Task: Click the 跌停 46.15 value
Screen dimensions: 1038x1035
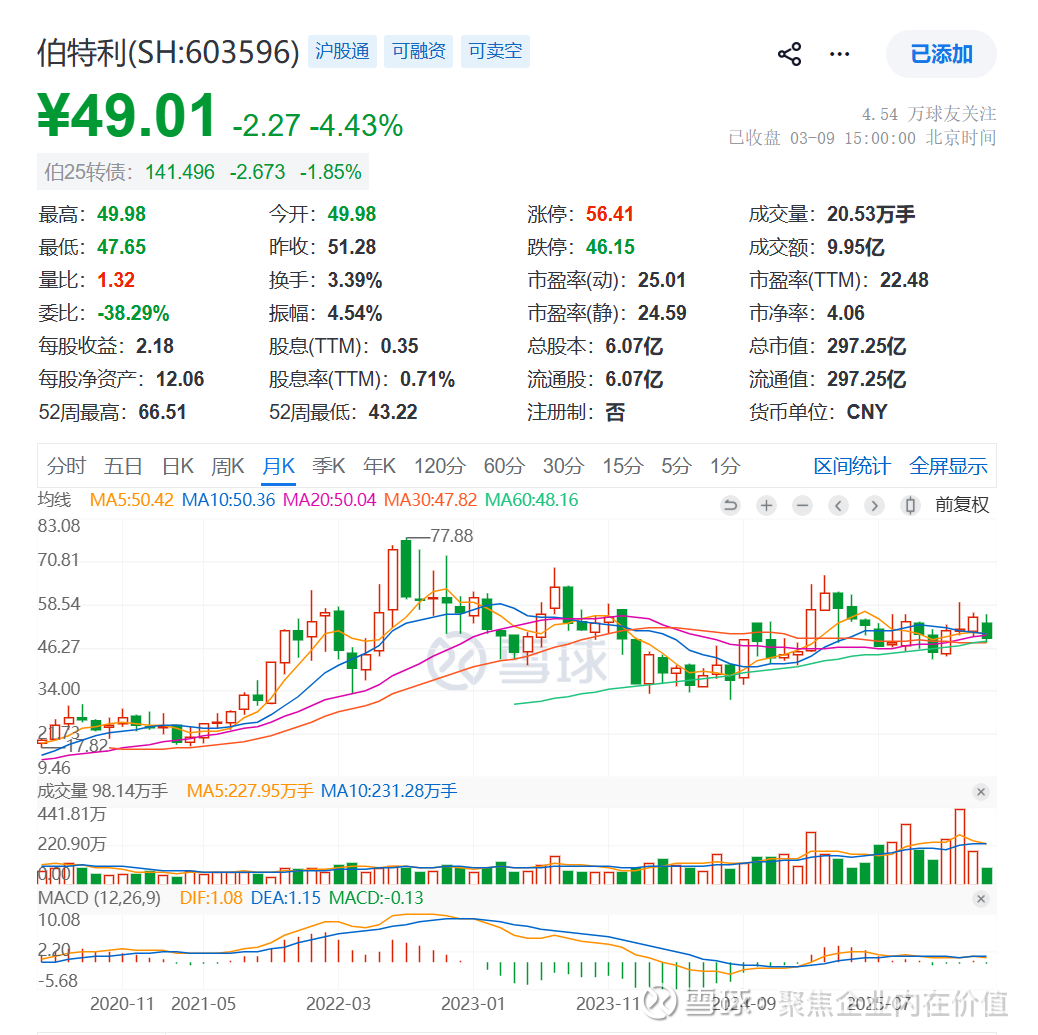Action: pos(610,247)
